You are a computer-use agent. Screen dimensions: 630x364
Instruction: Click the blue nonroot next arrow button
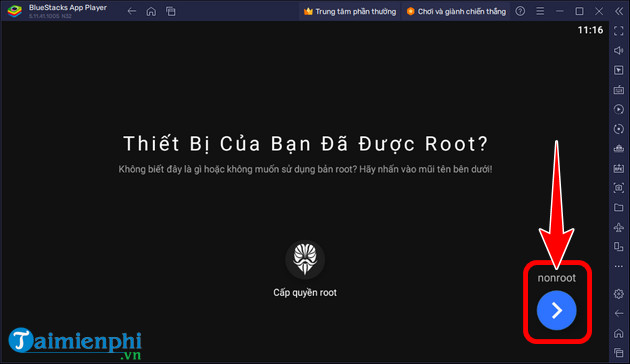pyautogui.click(x=556, y=310)
